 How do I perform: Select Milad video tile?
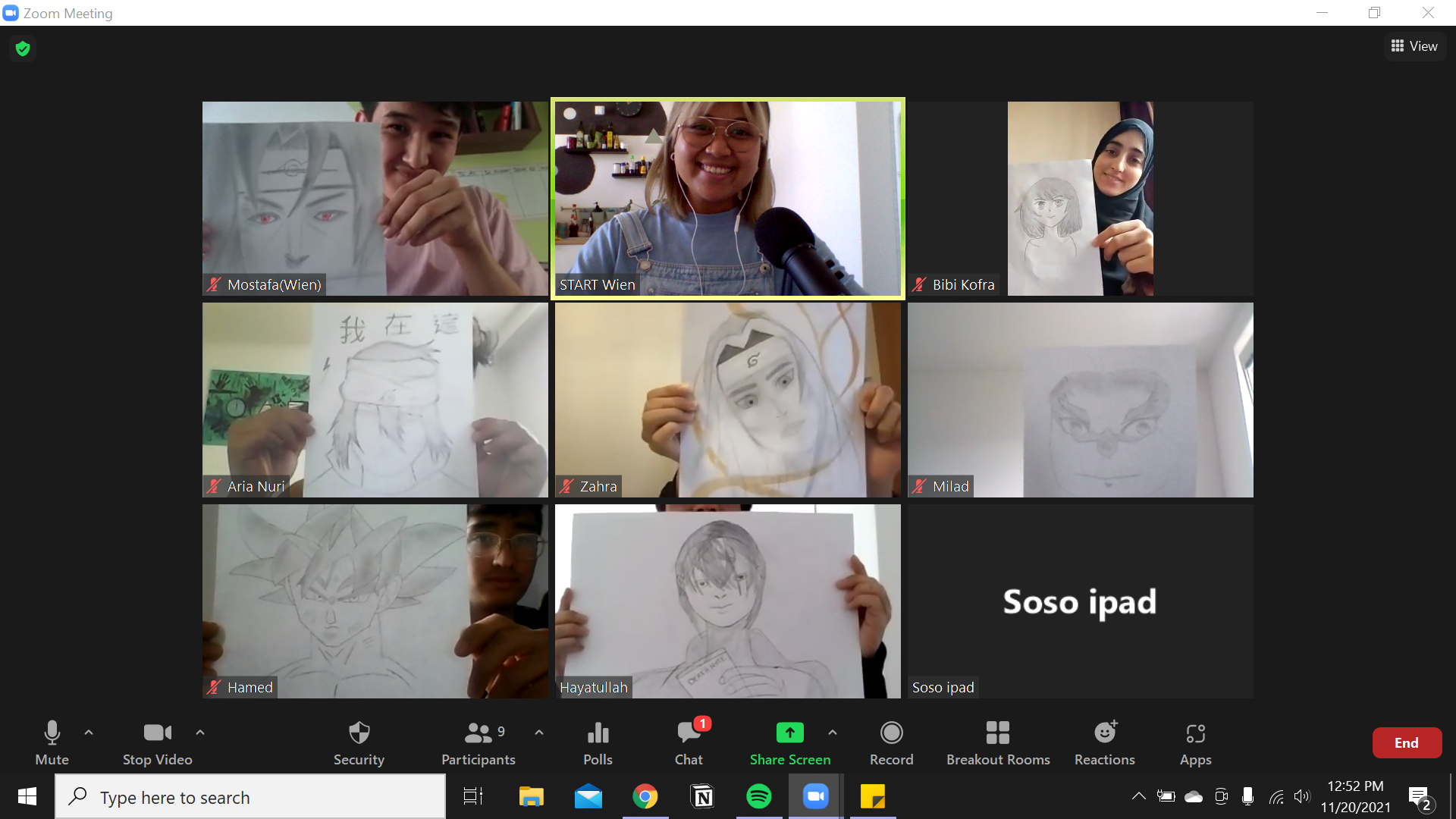1081,400
